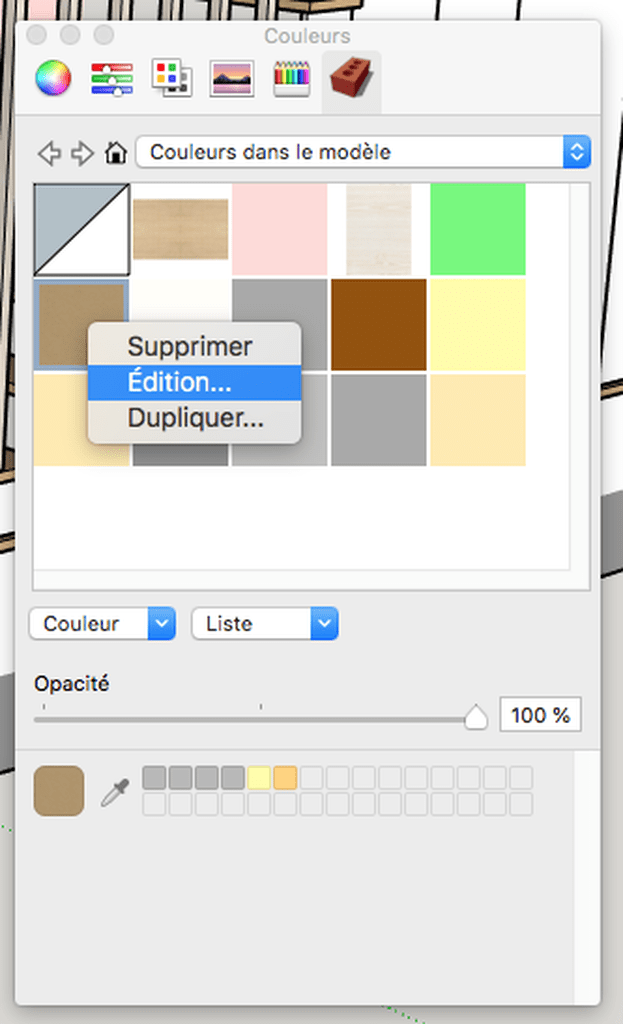Pick color with the eyedropper tool
Viewport: 623px width, 1024px height.
(x=115, y=793)
